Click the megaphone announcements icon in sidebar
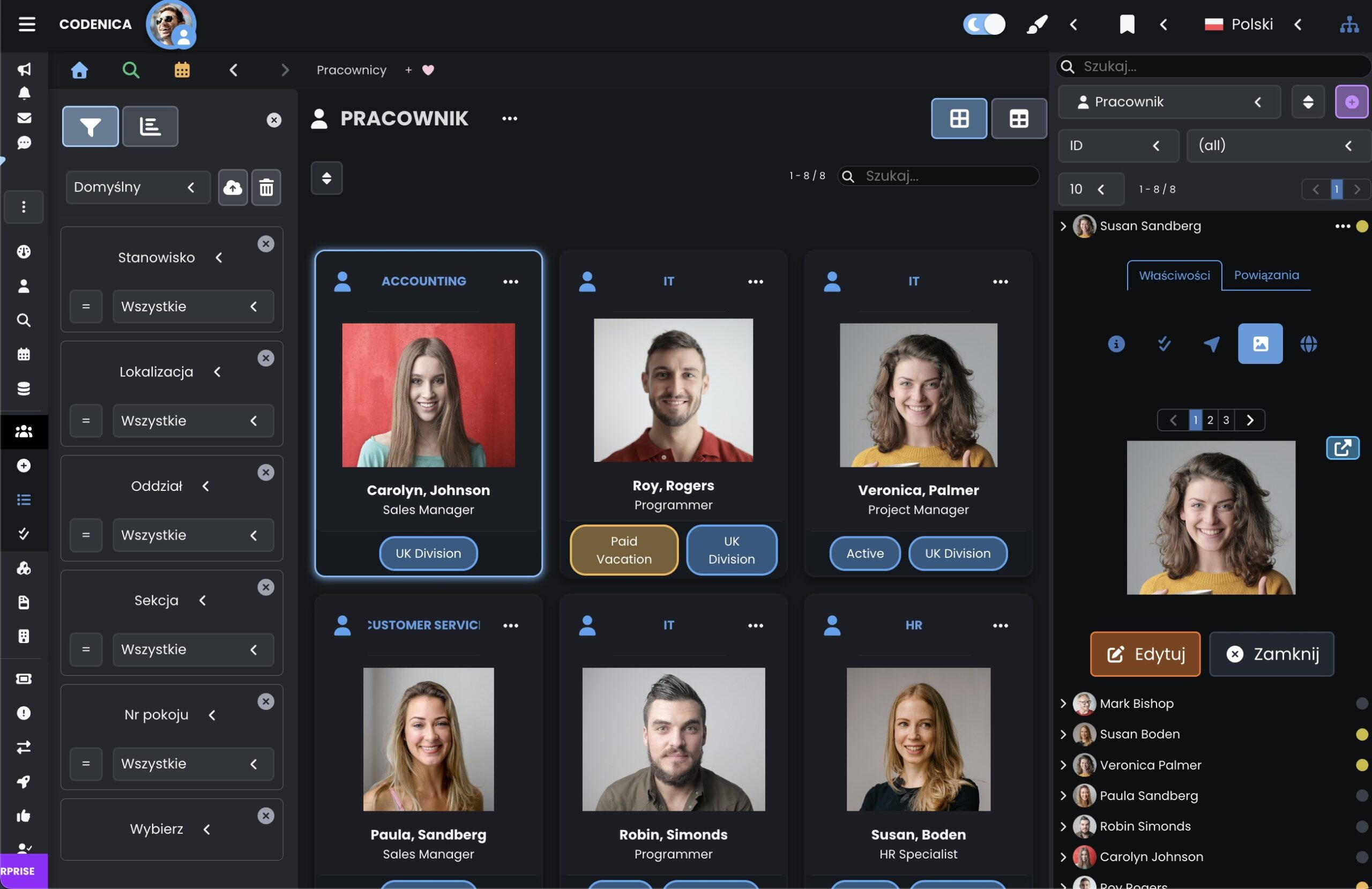 tap(24, 69)
